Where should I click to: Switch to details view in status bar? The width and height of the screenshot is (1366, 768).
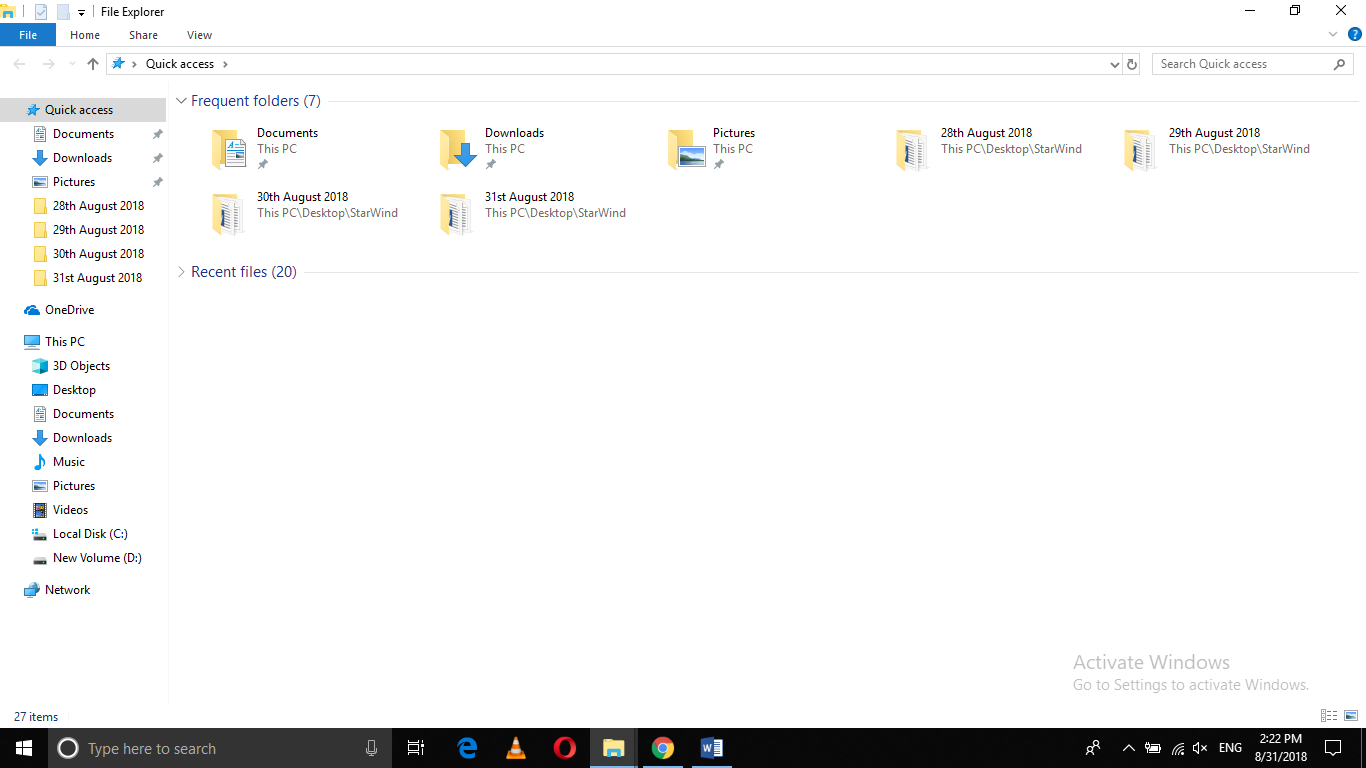(1328, 716)
